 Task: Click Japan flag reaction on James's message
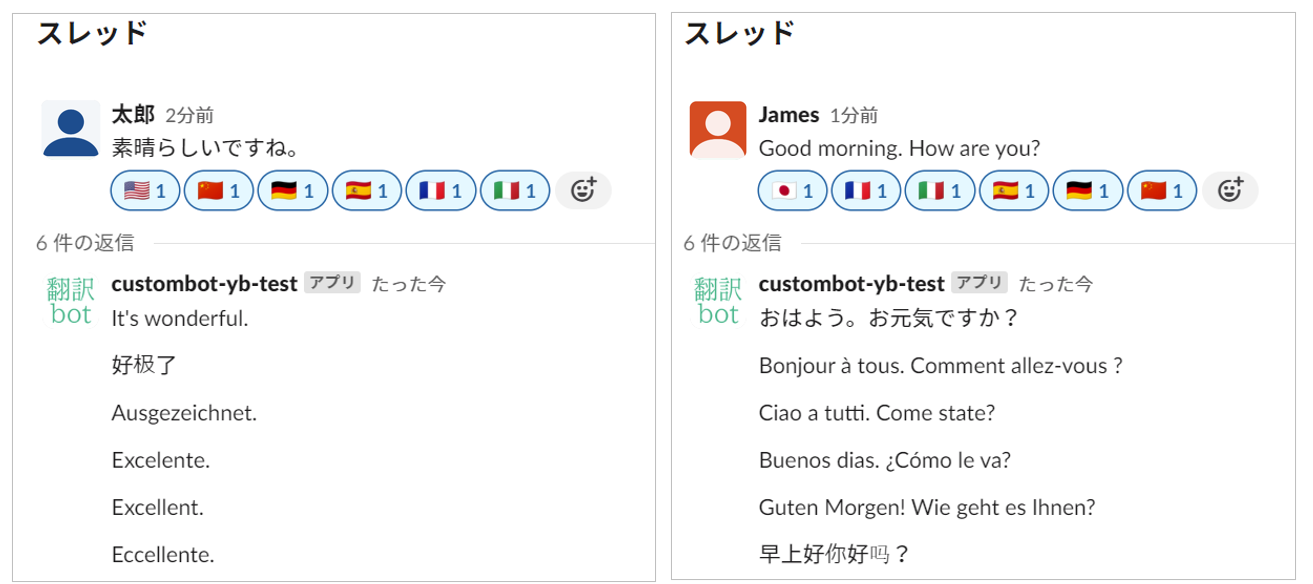(793, 190)
